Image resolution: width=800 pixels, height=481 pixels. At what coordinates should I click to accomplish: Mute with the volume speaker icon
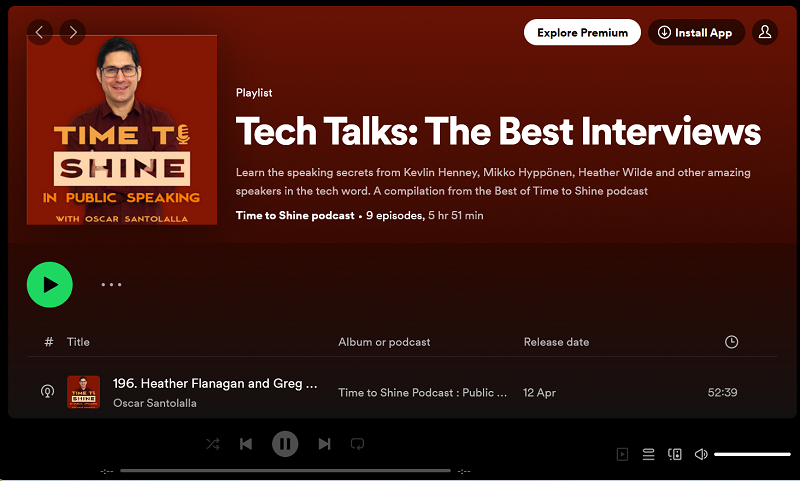[701, 454]
